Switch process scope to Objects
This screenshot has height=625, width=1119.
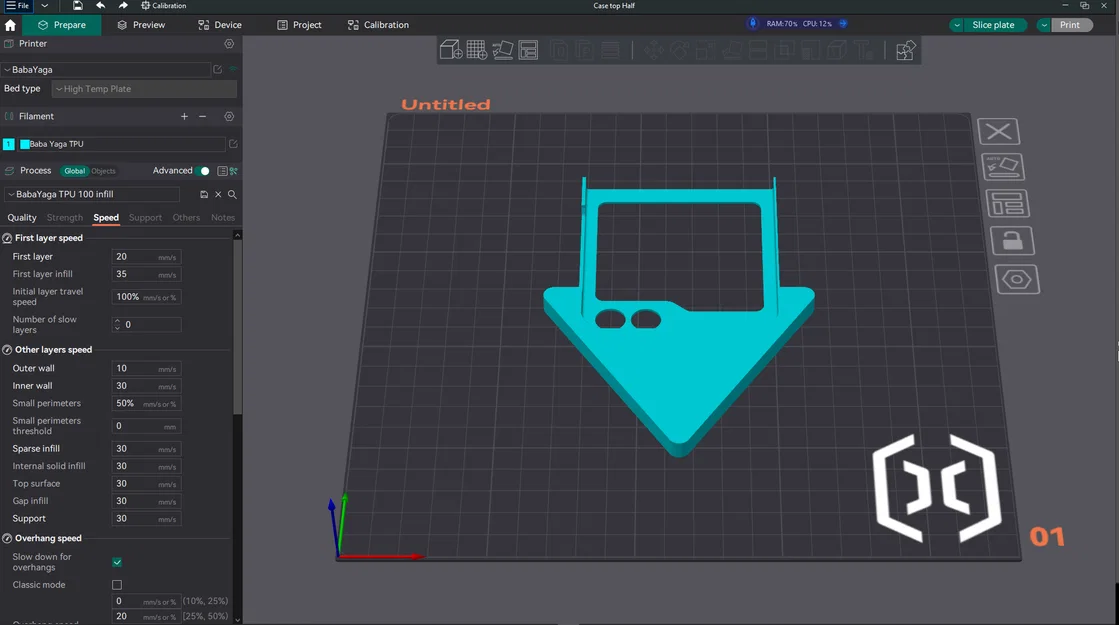tap(103, 171)
